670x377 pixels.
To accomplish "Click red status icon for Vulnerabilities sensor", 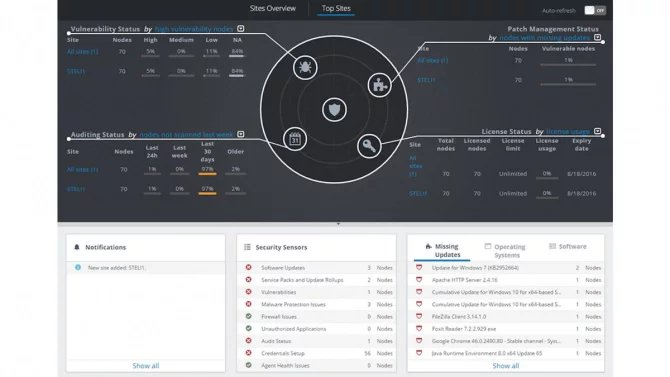I will click(248, 292).
